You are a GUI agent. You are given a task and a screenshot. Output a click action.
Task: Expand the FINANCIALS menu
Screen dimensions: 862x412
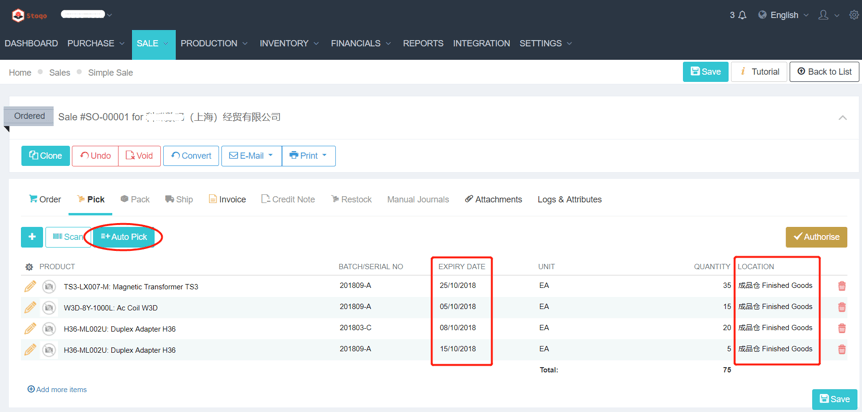coord(361,43)
